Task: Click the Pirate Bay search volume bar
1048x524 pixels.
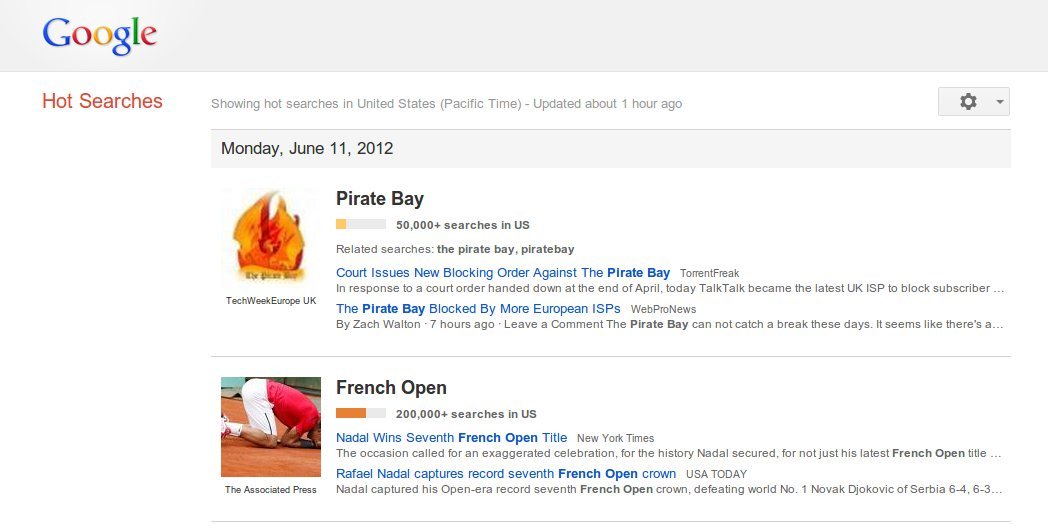Action: pos(361,225)
